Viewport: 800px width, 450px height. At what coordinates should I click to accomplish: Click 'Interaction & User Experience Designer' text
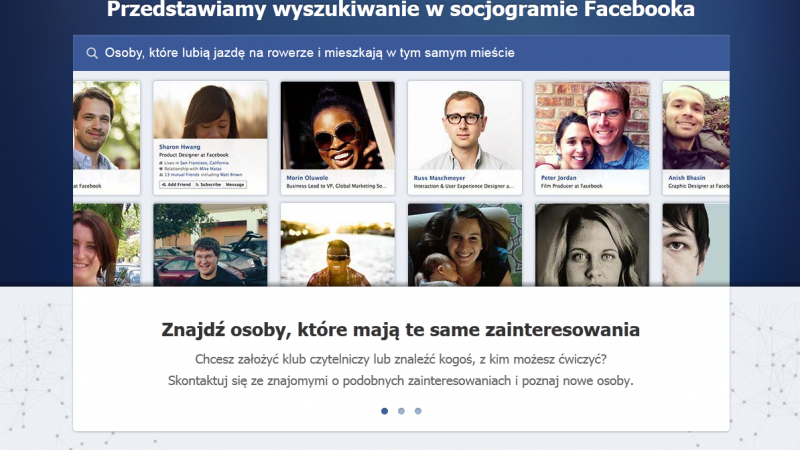tap(463, 186)
